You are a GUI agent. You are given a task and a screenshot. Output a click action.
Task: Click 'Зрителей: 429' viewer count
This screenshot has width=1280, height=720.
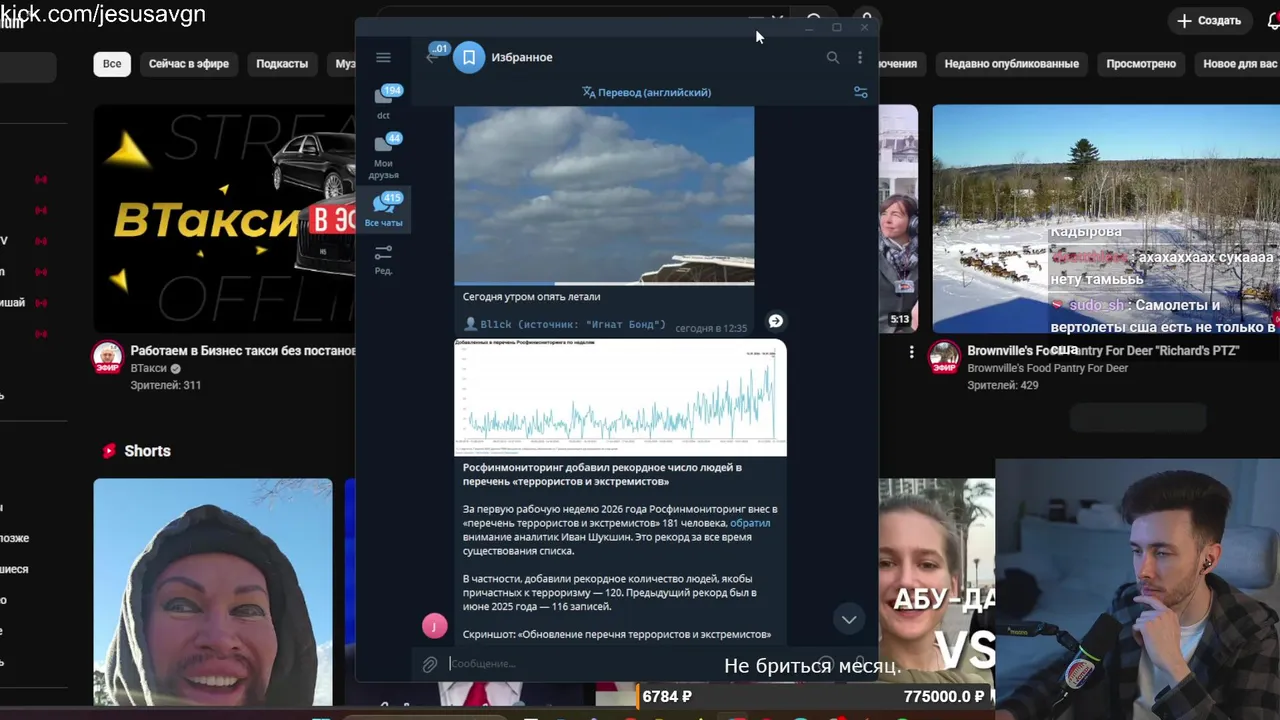[1002, 385]
